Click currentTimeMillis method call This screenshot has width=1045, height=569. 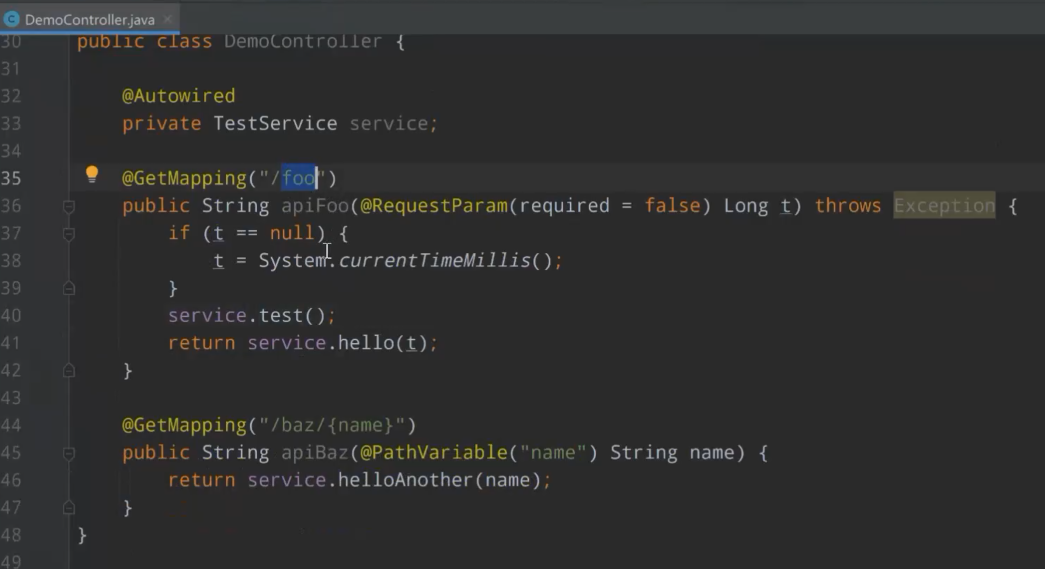(435, 261)
